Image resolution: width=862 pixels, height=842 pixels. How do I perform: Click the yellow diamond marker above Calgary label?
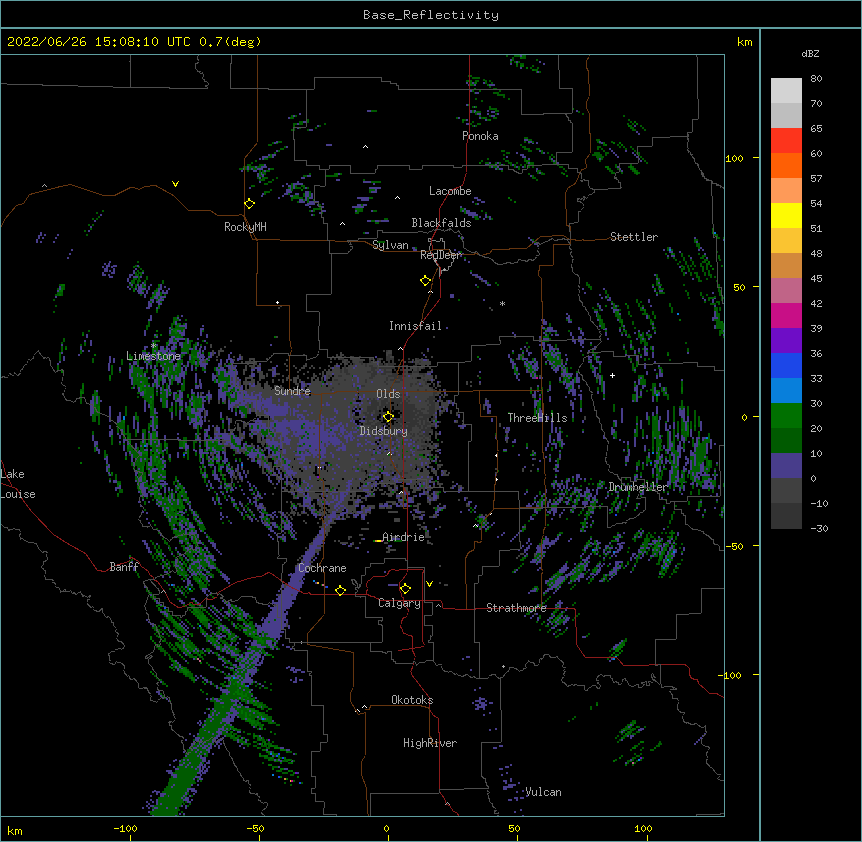click(x=405, y=589)
